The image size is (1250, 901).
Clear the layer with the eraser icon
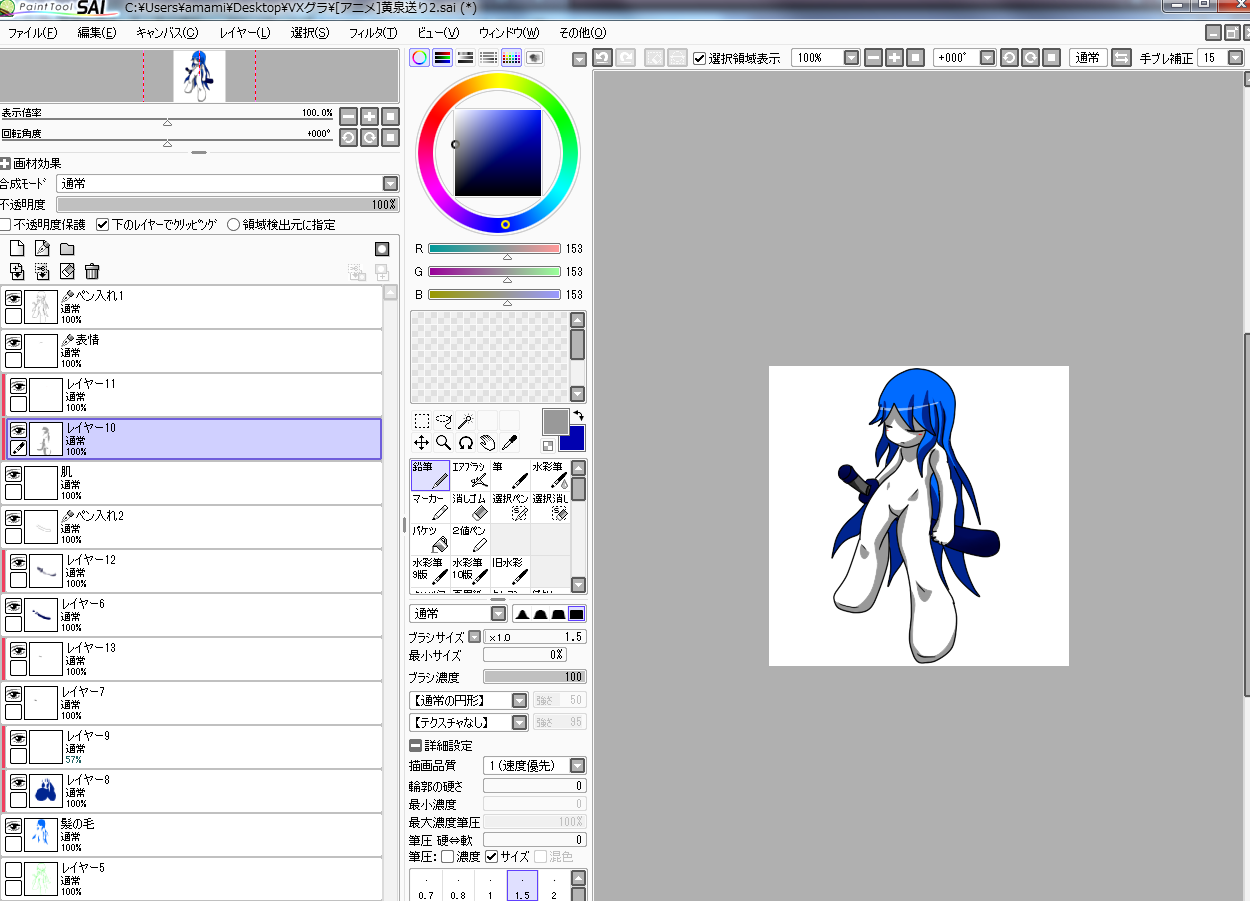coord(67,271)
